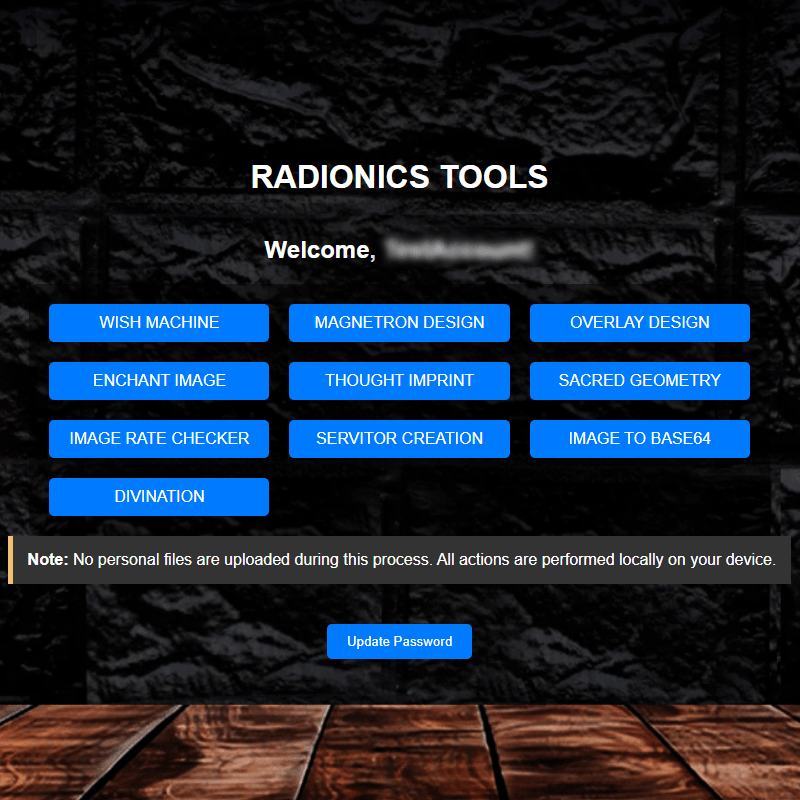
Task: Click the blurred username after Welcome
Action: (x=460, y=249)
